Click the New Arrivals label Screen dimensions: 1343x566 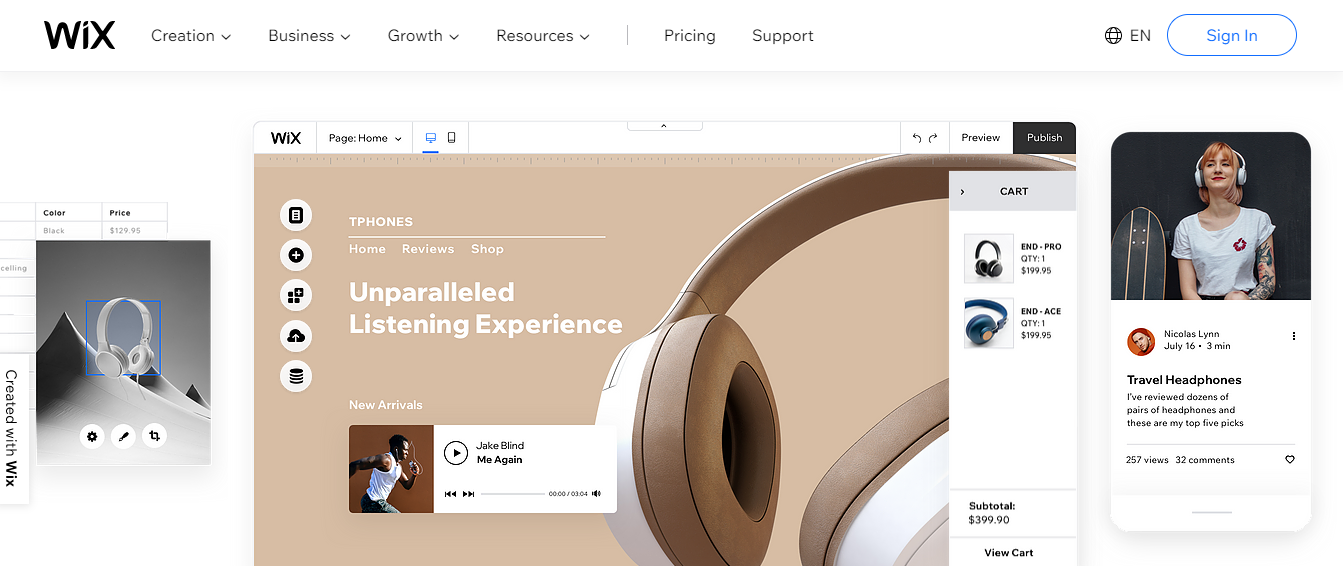point(386,405)
